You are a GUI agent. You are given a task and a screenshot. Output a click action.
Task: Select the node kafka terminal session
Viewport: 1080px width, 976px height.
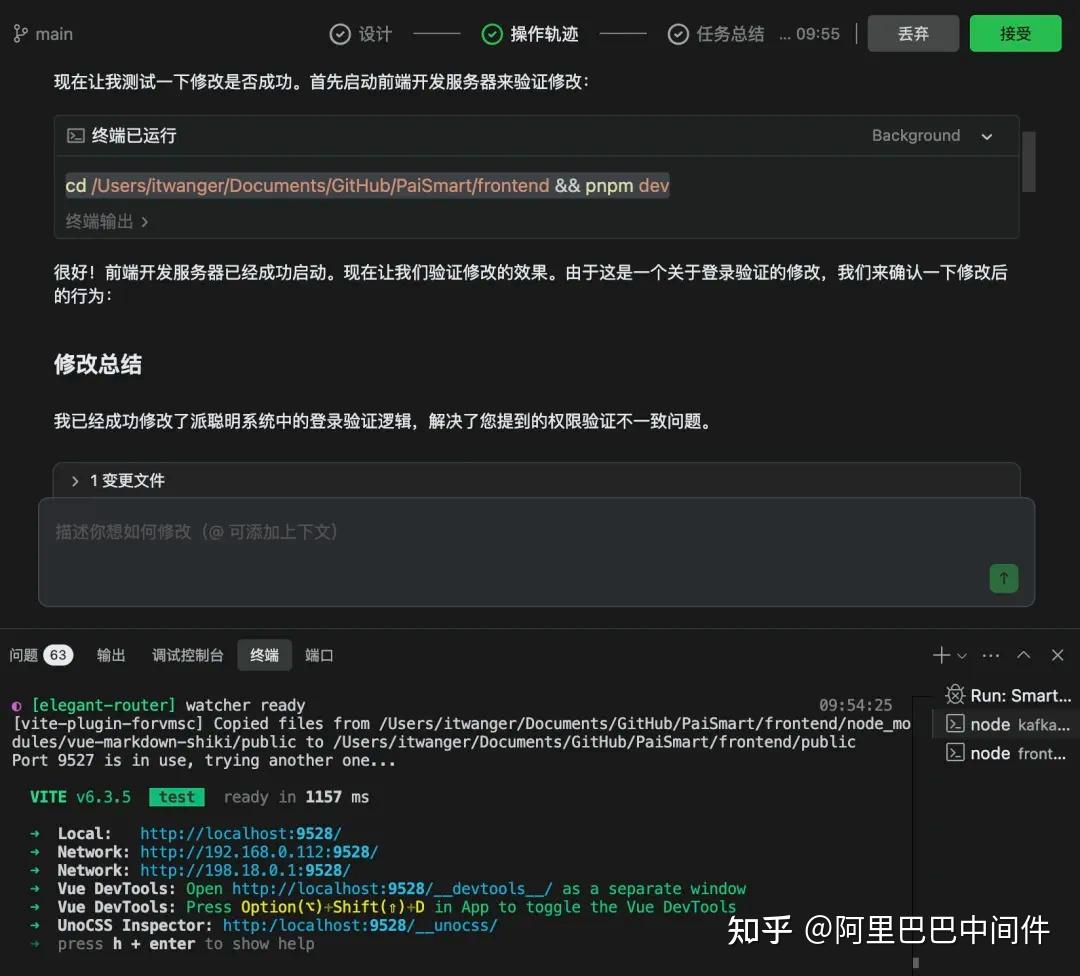(x=1007, y=724)
